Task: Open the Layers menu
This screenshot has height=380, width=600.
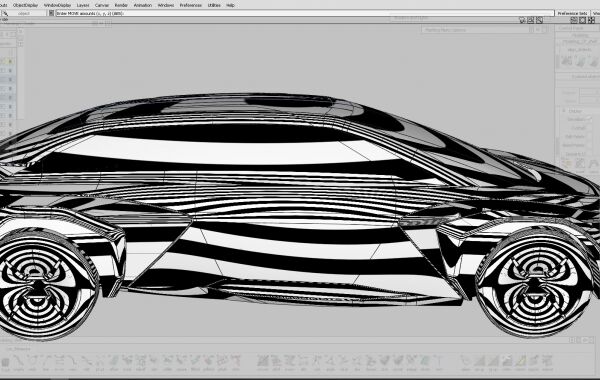Action: [x=83, y=5]
